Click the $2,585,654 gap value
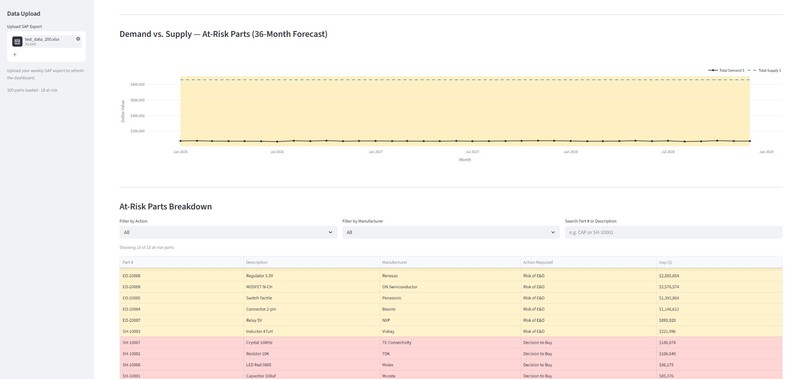The height and width of the screenshot is (379, 806). pyautogui.click(x=669, y=276)
